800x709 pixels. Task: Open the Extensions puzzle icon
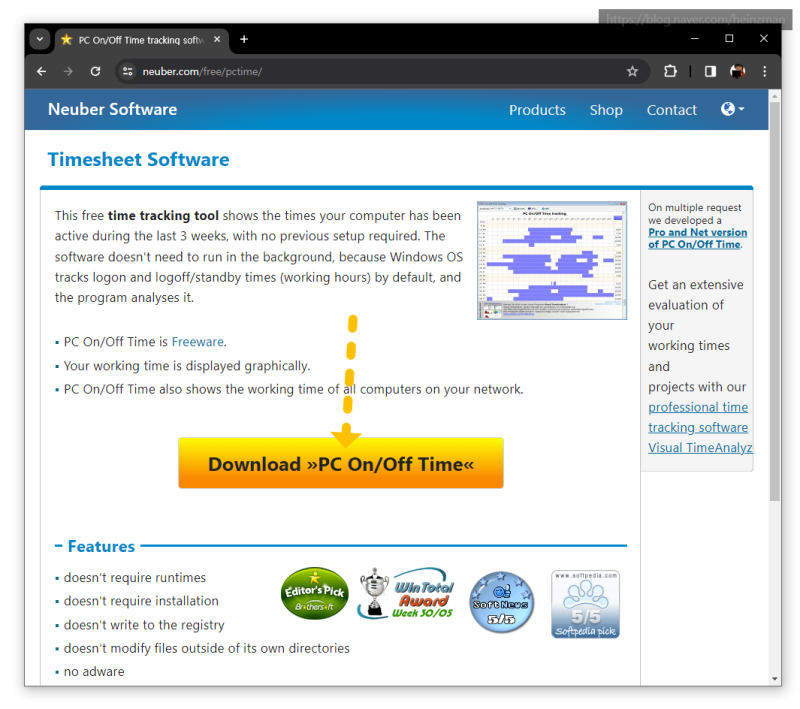pos(670,71)
